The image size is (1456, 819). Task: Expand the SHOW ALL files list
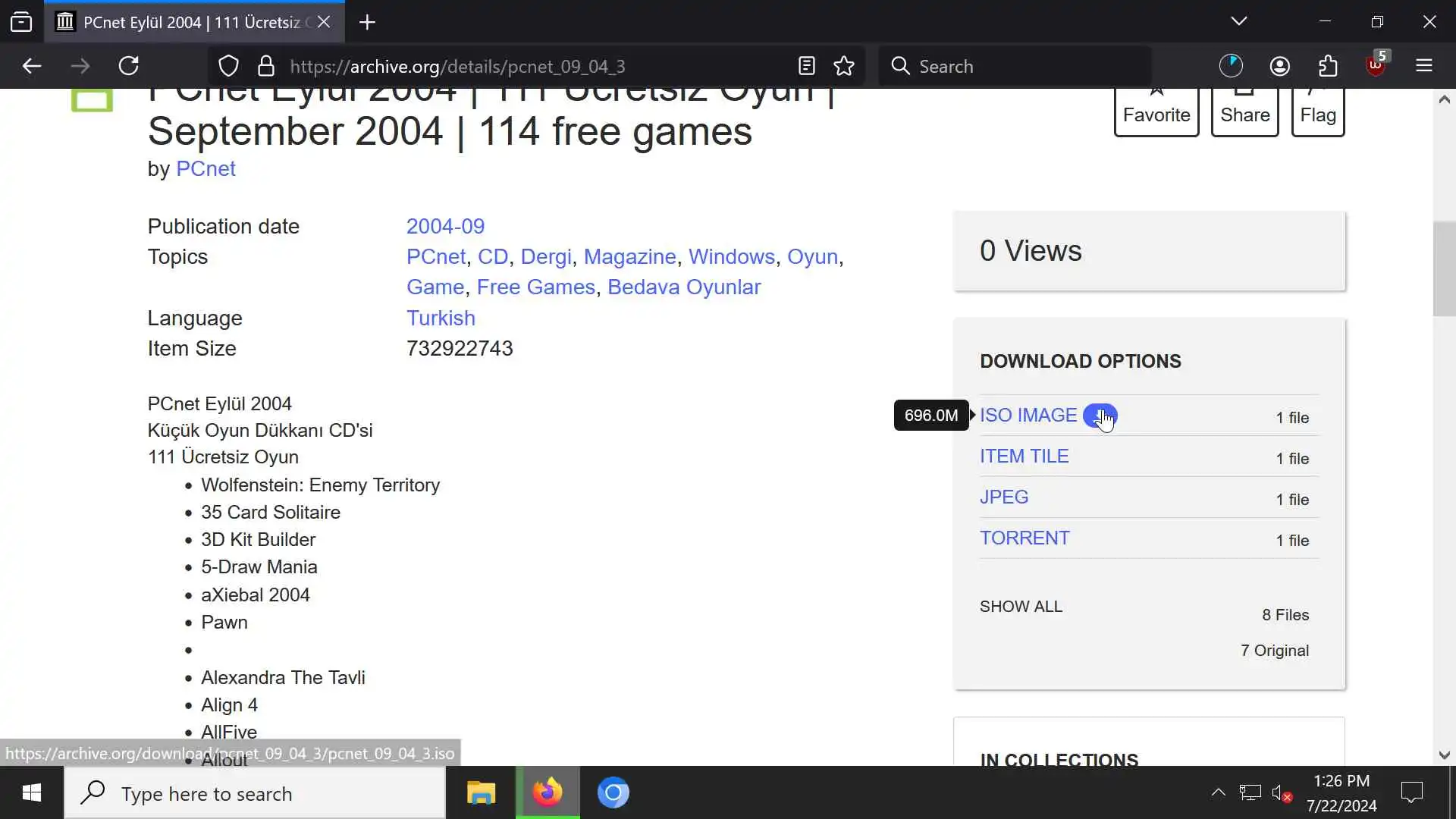(x=1021, y=607)
